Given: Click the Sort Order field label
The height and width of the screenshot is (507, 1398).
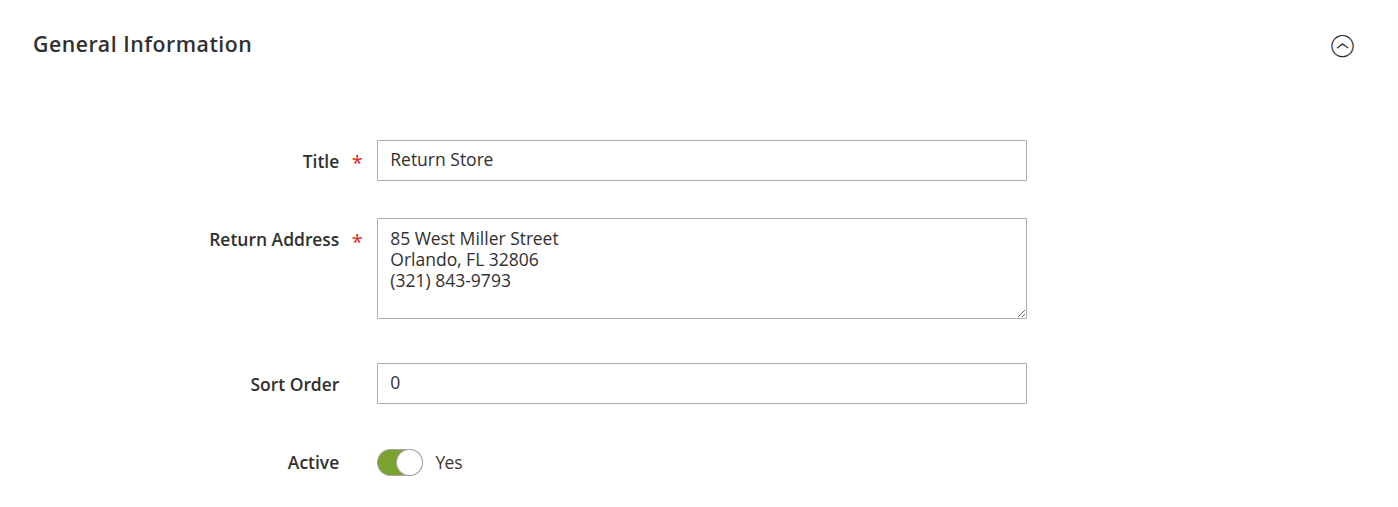Looking at the screenshot, I should click(x=294, y=384).
